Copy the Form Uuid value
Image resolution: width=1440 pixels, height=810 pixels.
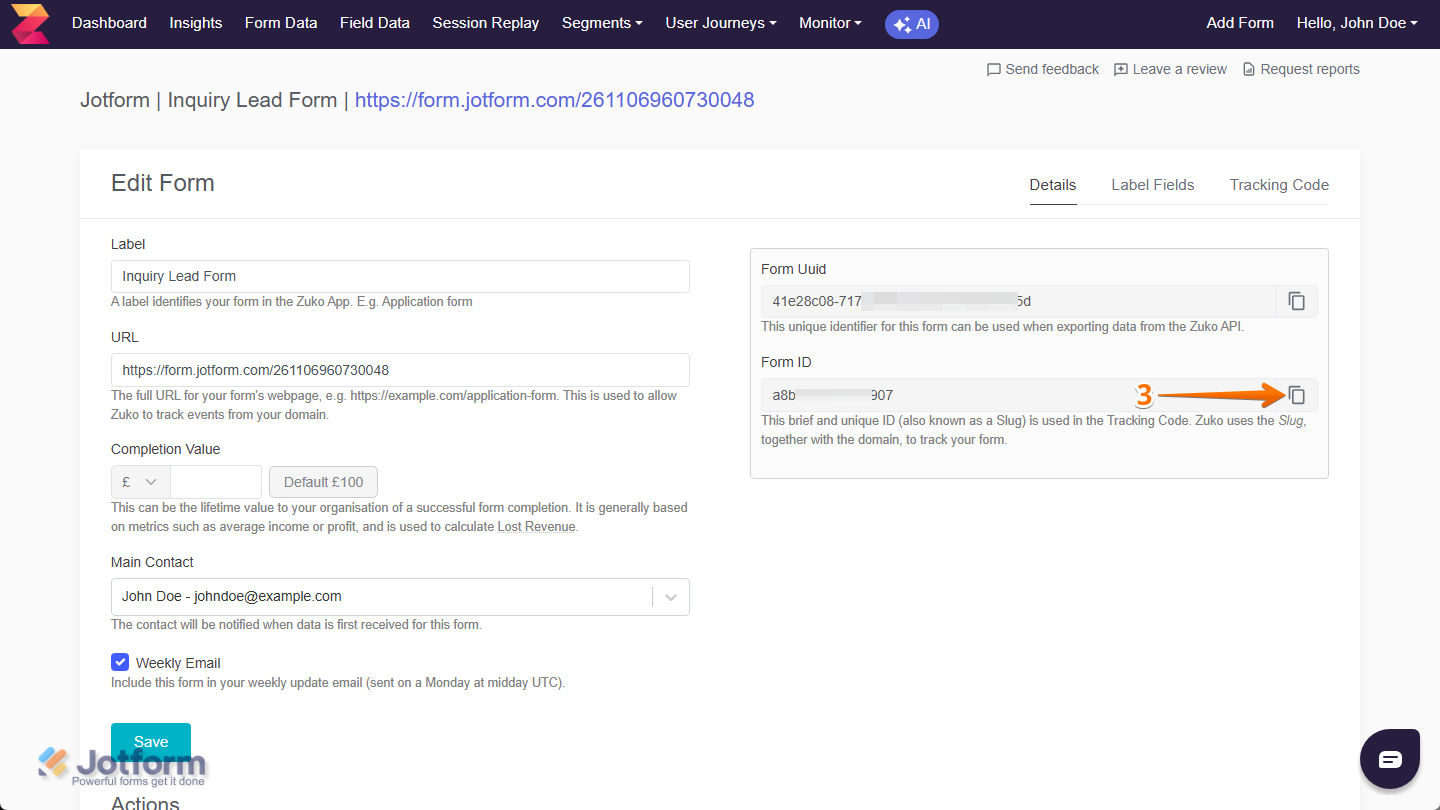[1296, 301]
